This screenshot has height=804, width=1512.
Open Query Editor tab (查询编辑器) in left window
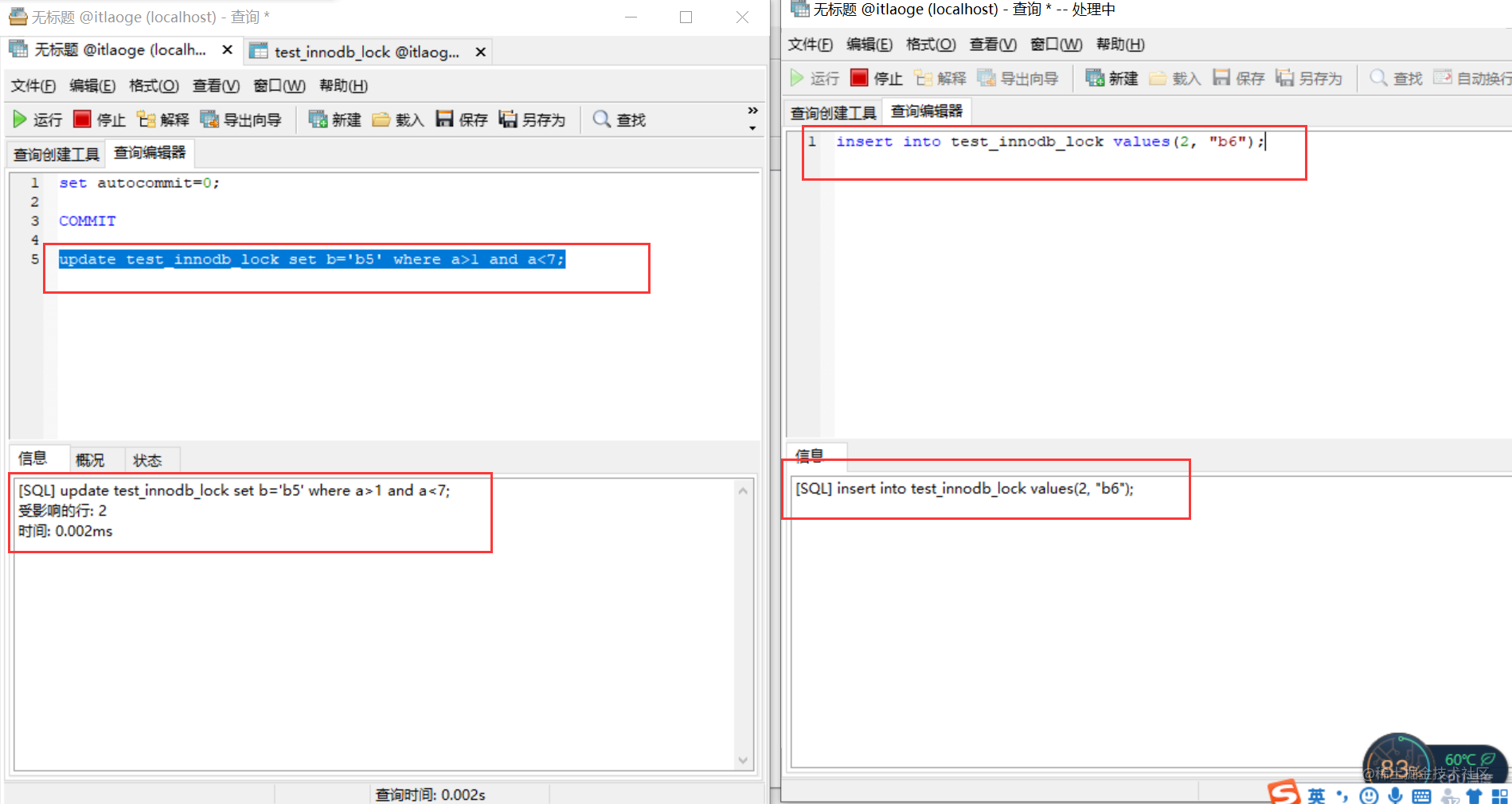pos(150,152)
